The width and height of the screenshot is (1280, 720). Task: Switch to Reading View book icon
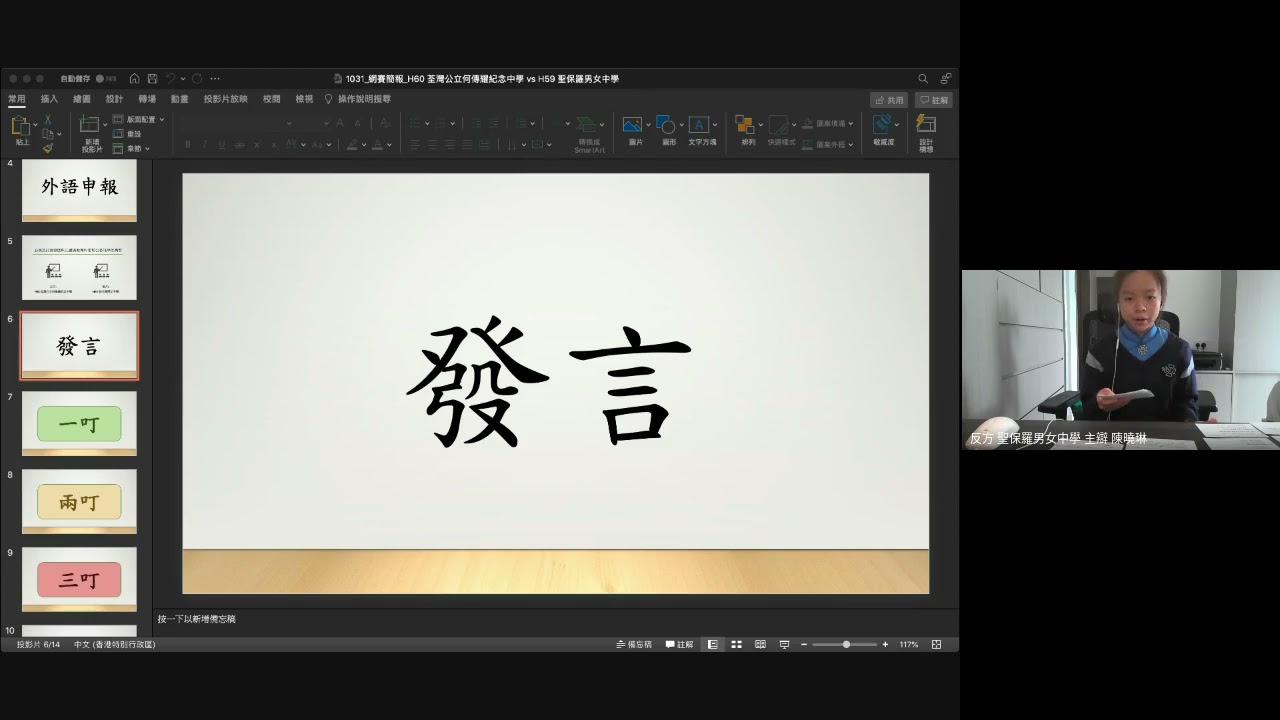coord(760,645)
